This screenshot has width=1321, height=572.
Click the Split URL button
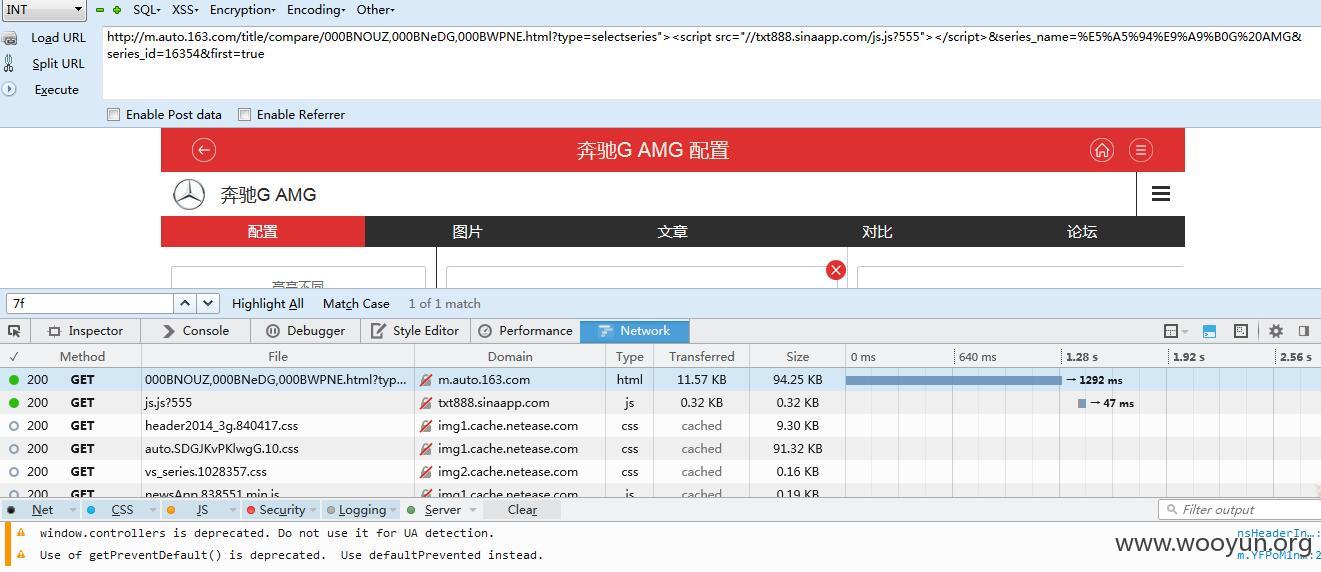(58, 64)
